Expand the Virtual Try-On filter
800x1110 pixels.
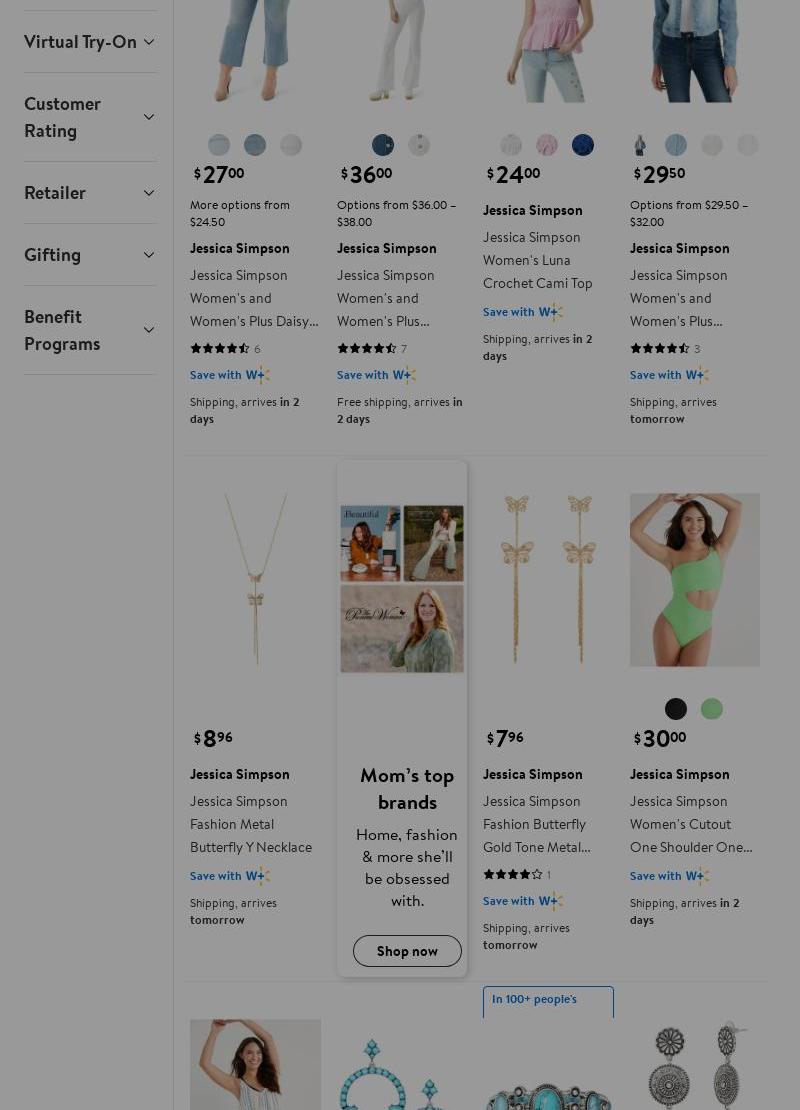click(90, 42)
